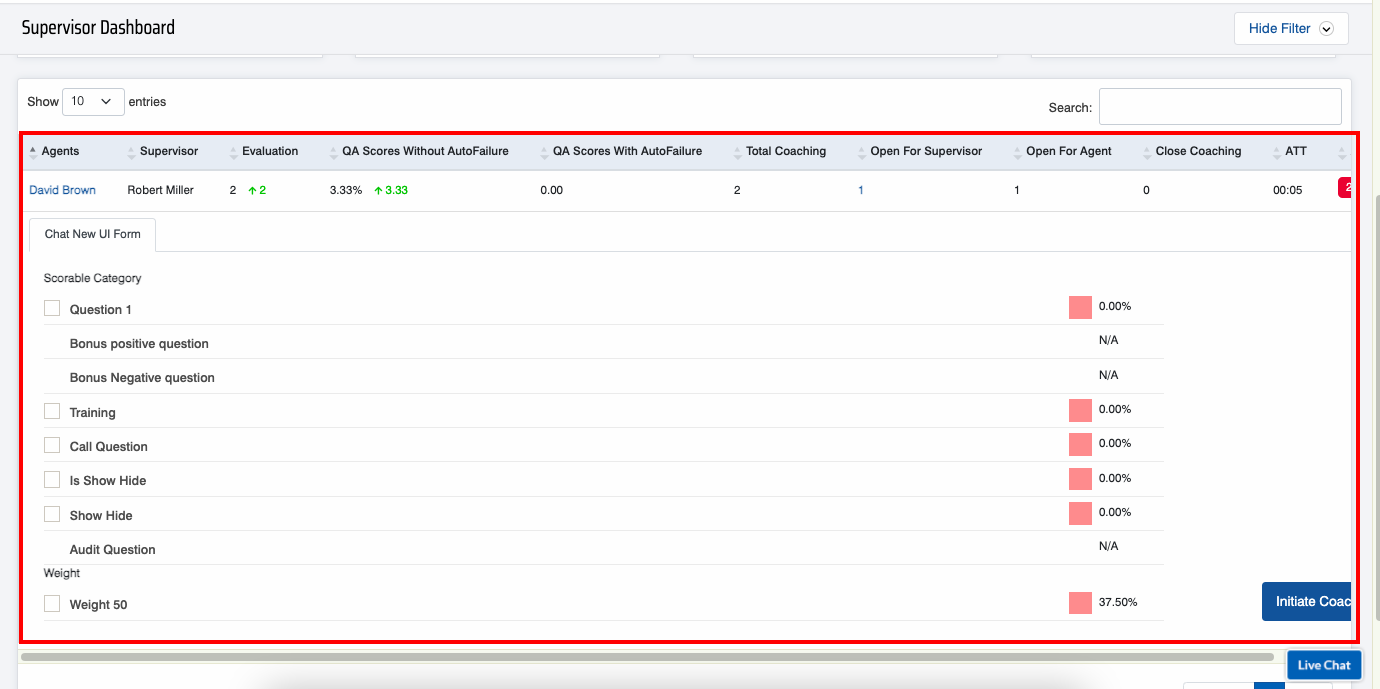Screen dimensions: 1380x689
Task: Check the Question 1 checkbox
Action: 52,309
